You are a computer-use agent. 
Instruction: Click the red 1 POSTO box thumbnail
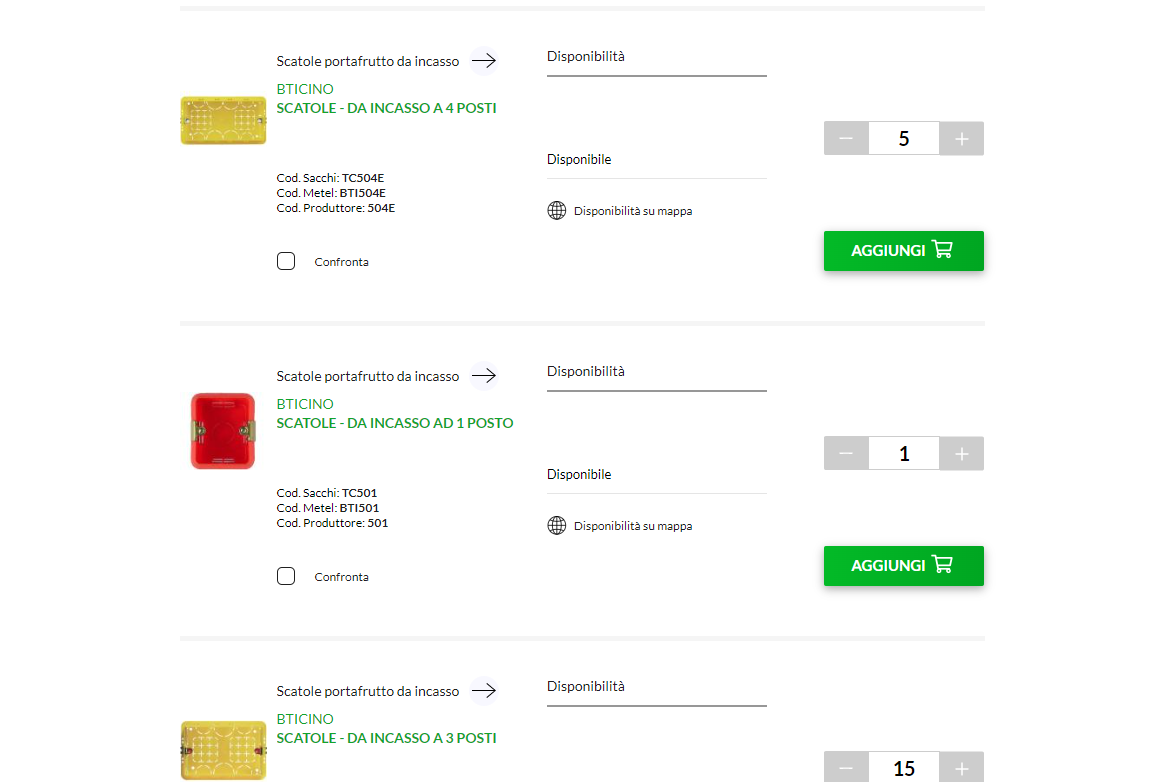click(223, 431)
